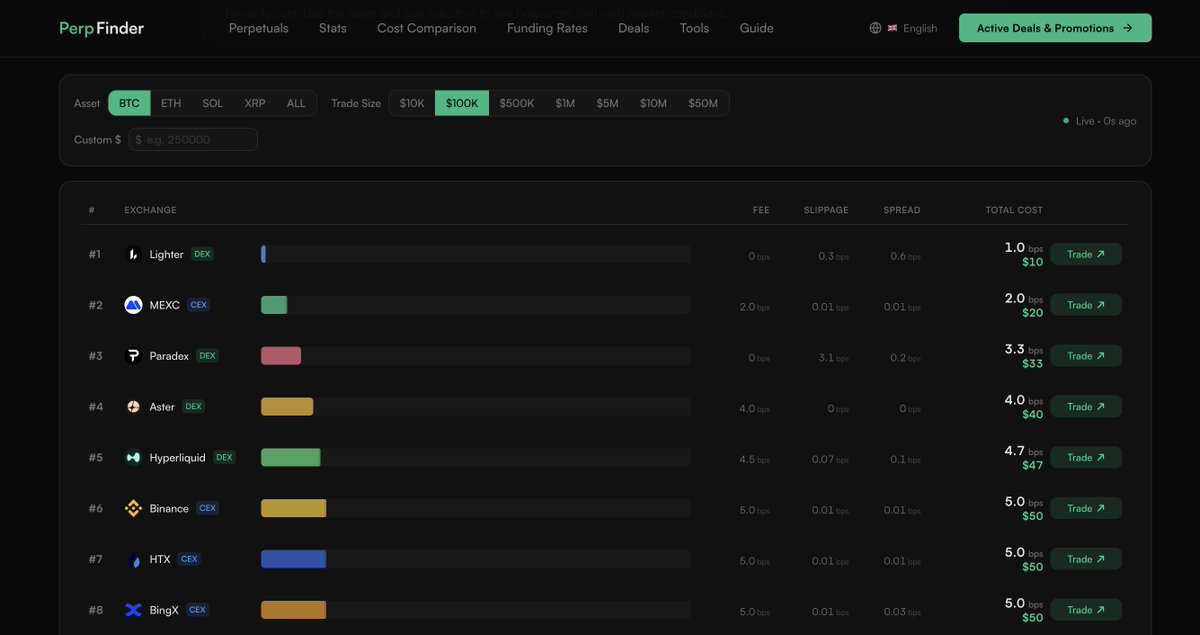Open the Funding Rates page
The image size is (1200, 635).
tap(546, 28)
